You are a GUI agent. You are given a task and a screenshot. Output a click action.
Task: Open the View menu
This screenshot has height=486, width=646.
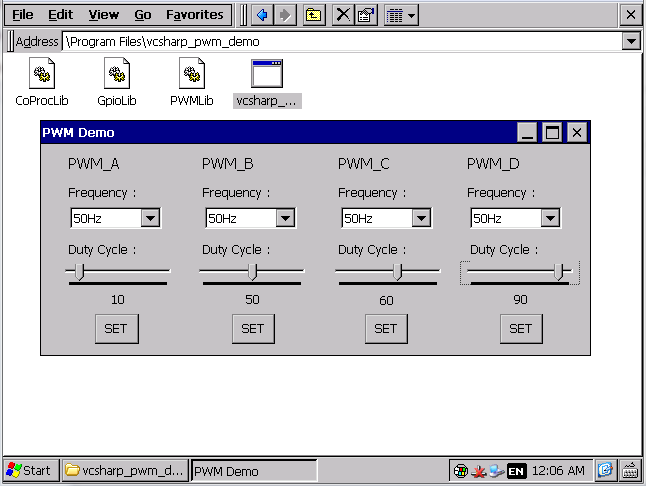tap(104, 15)
